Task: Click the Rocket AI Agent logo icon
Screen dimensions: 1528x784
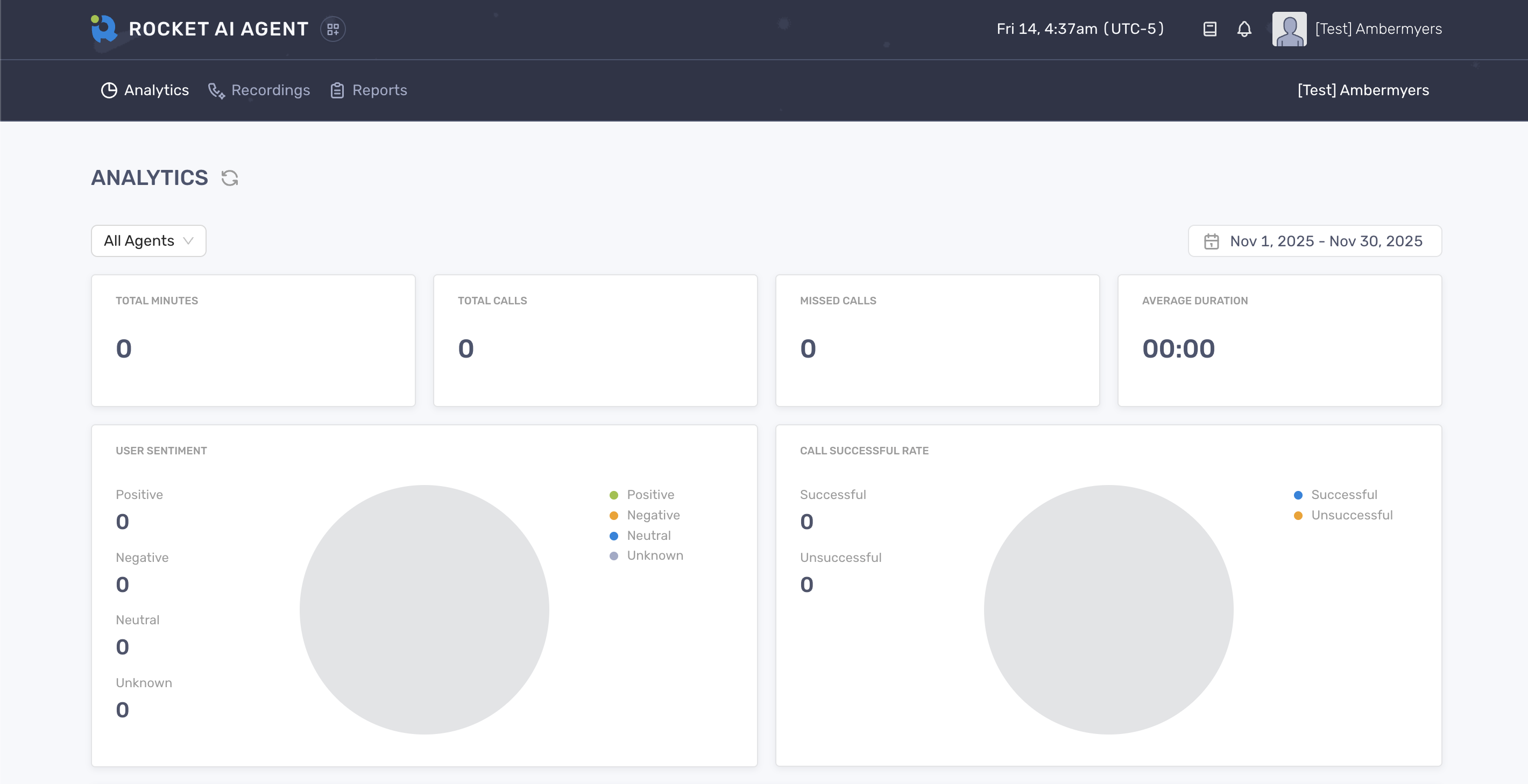Action: click(104, 28)
